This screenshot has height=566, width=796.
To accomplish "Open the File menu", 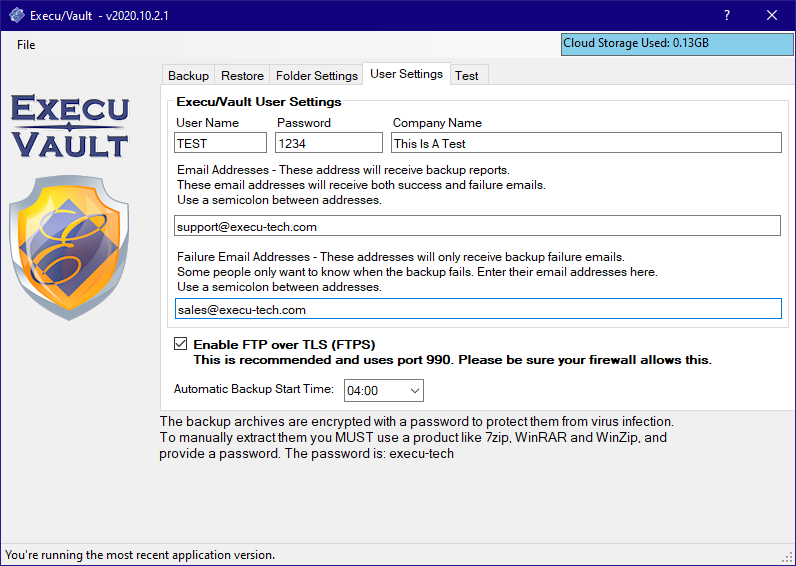I will [26, 45].
